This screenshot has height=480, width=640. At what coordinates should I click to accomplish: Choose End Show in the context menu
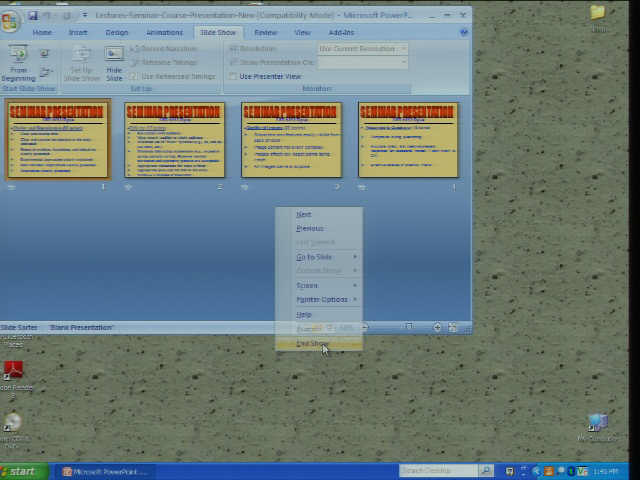pyautogui.click(x=319, y=344)
